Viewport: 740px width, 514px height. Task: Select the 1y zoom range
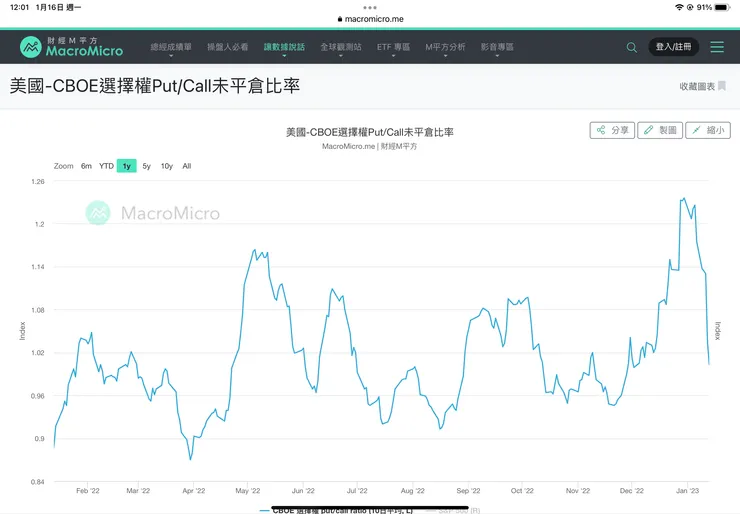[126, 166]
